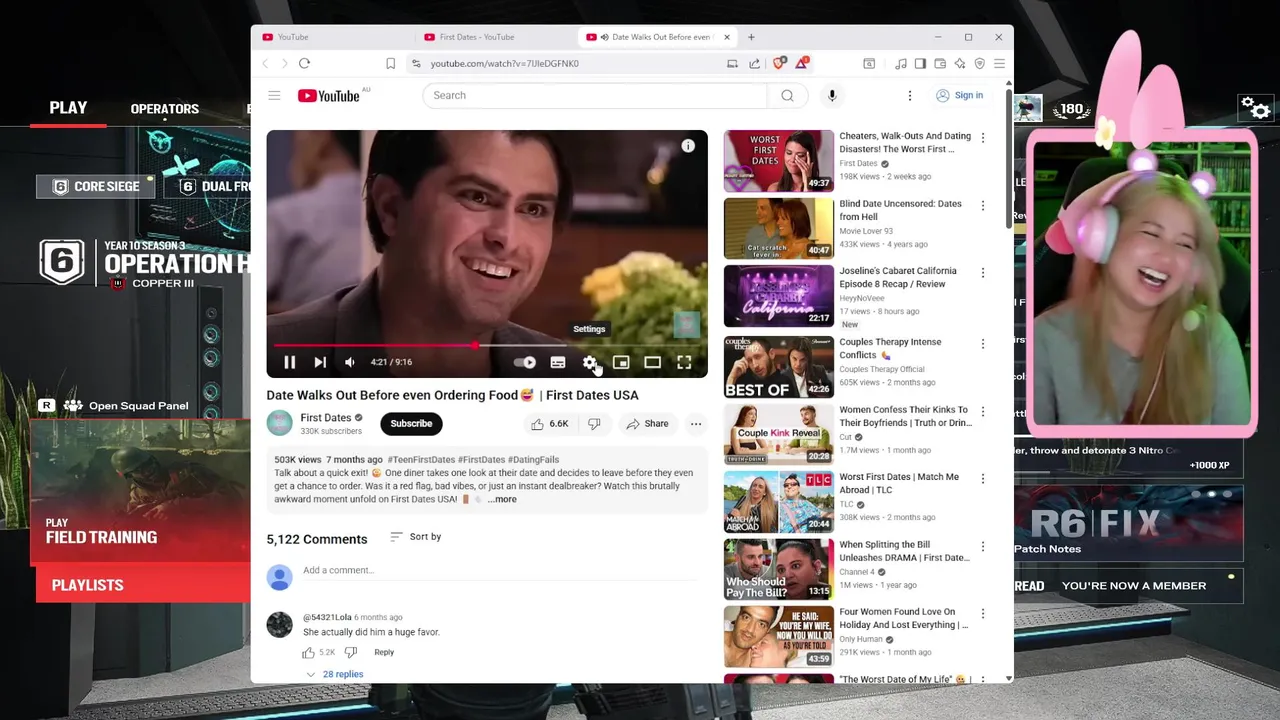The height and width of the screenshot is (720, 1280).
Task: Open PLAYLISTS in the game menu
Action: pyautogui.click(x=142, y=585)
